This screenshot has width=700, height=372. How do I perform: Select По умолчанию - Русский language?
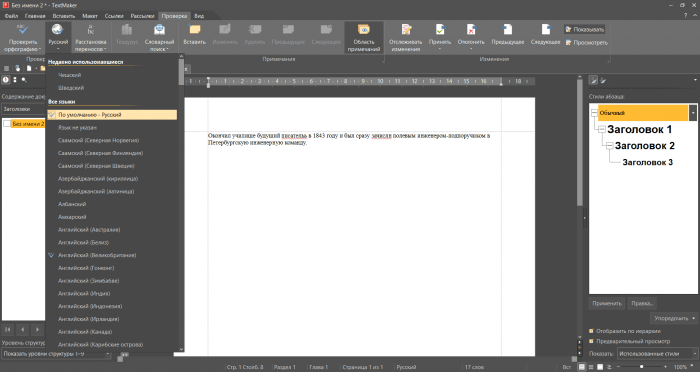(112, 115)
